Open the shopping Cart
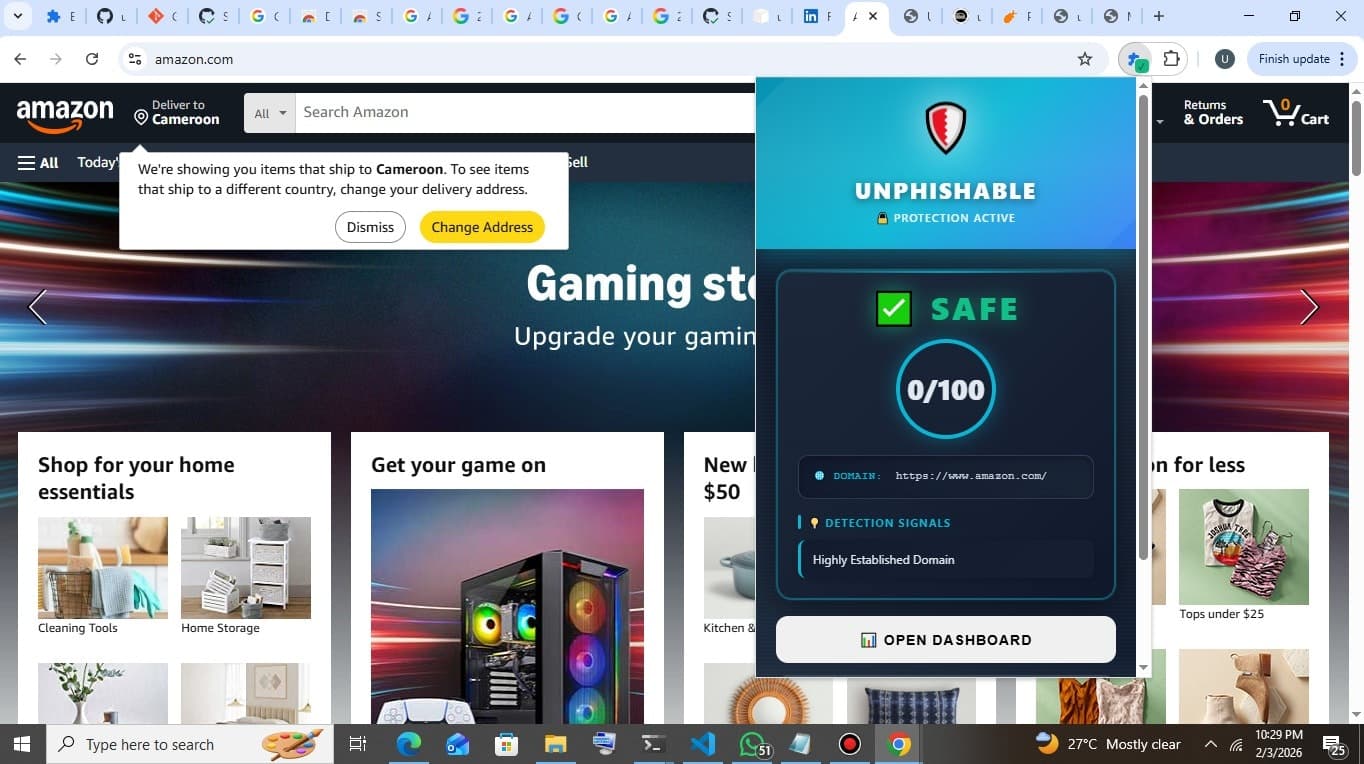Viewport: 1364px width, 764px height. (1295, 112)
